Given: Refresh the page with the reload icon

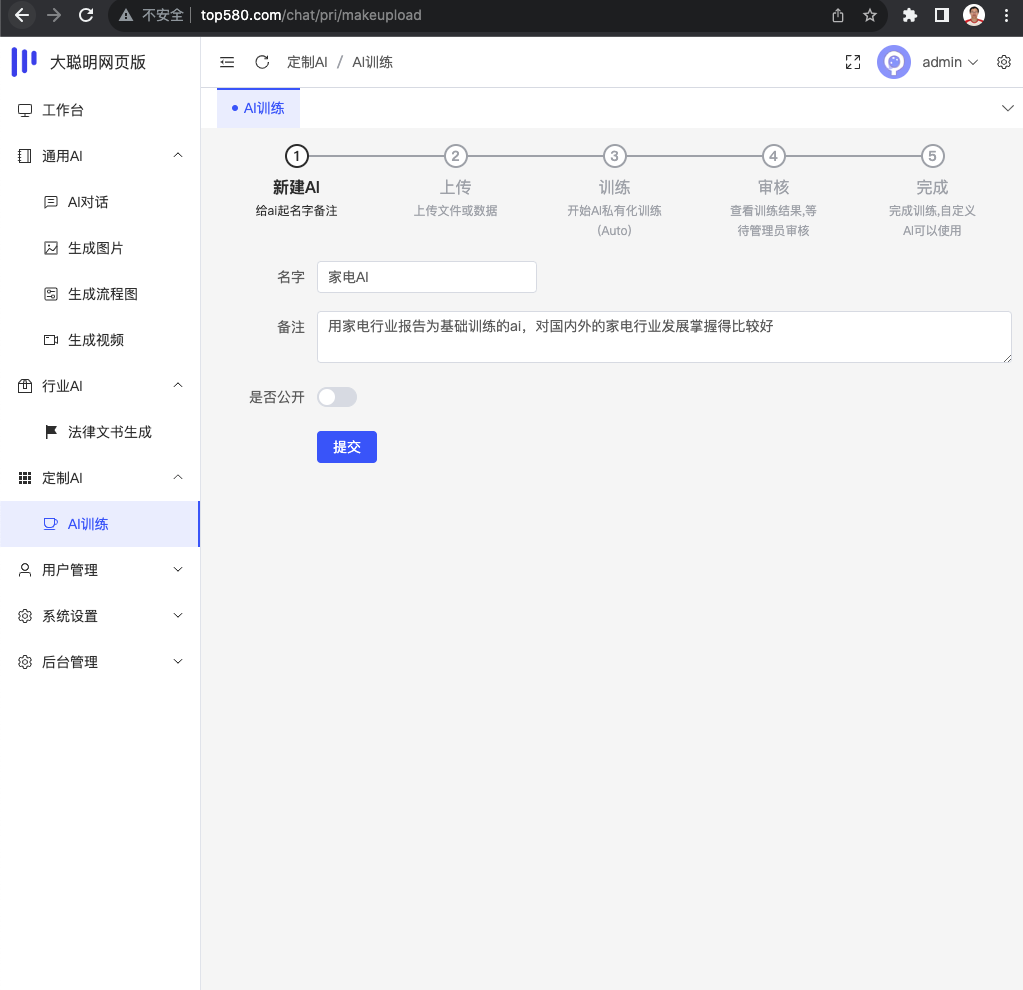Looking at the screenshot, I should pyautogui.click(x=260, y=61).
